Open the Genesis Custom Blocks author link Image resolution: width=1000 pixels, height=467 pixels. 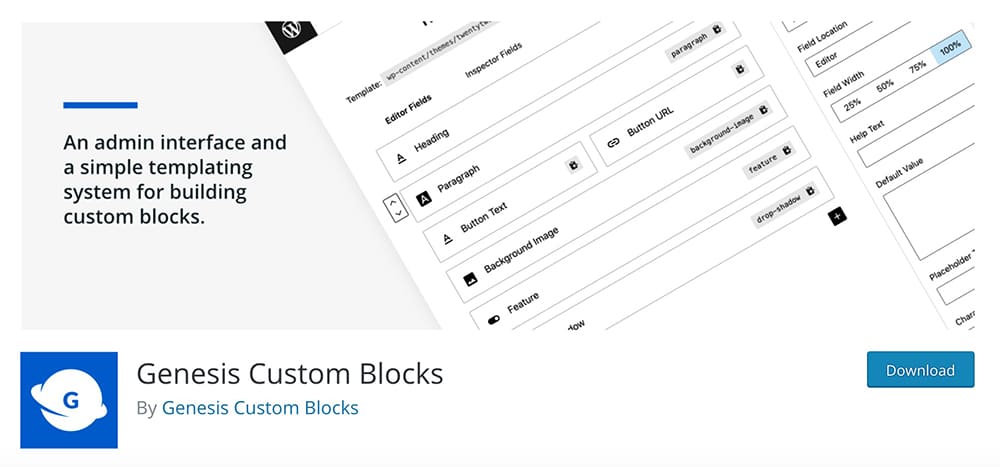pyautogui.click(x=260, y=408)
